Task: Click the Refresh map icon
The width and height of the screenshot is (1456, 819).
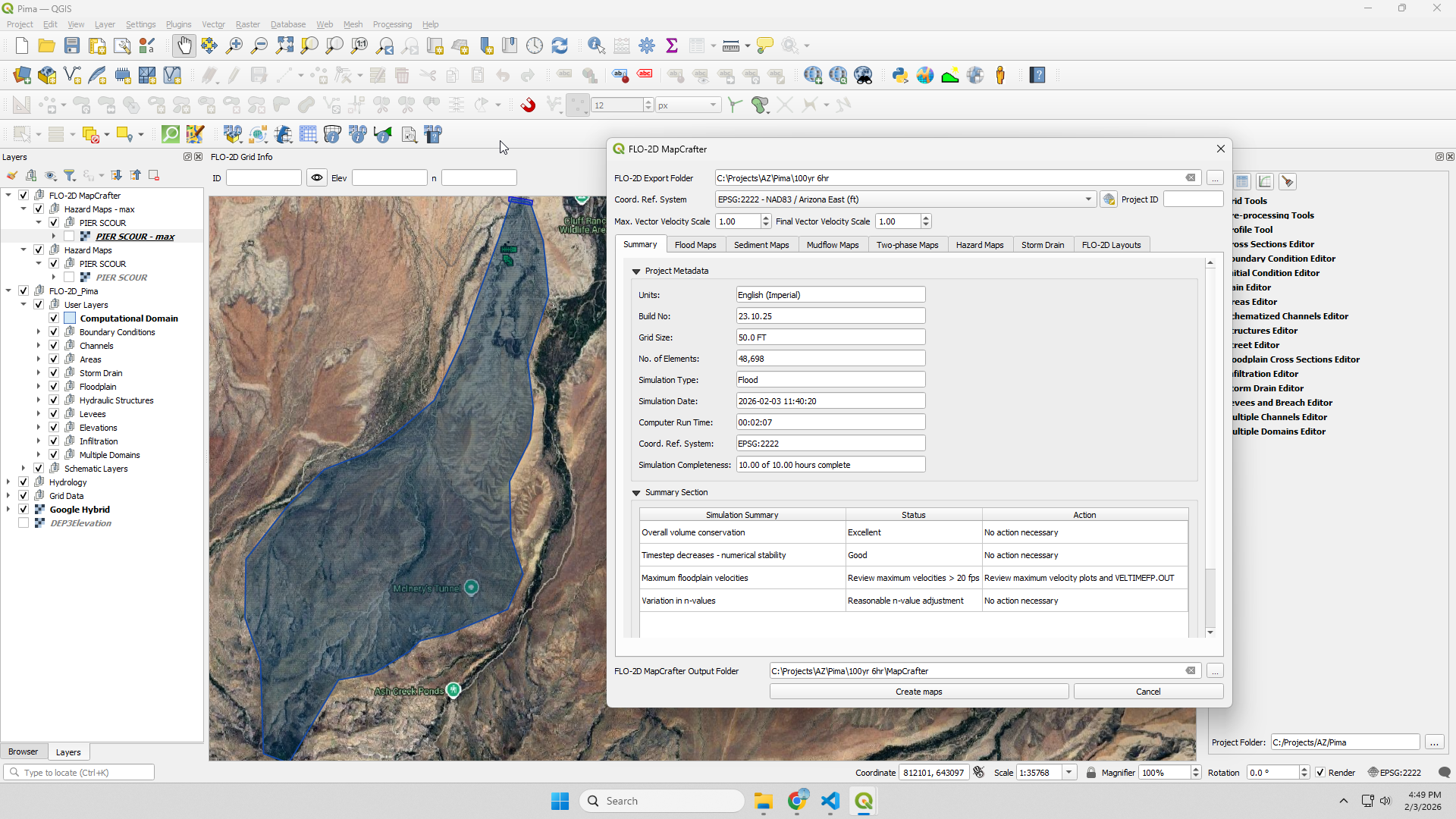Action: 560,45
